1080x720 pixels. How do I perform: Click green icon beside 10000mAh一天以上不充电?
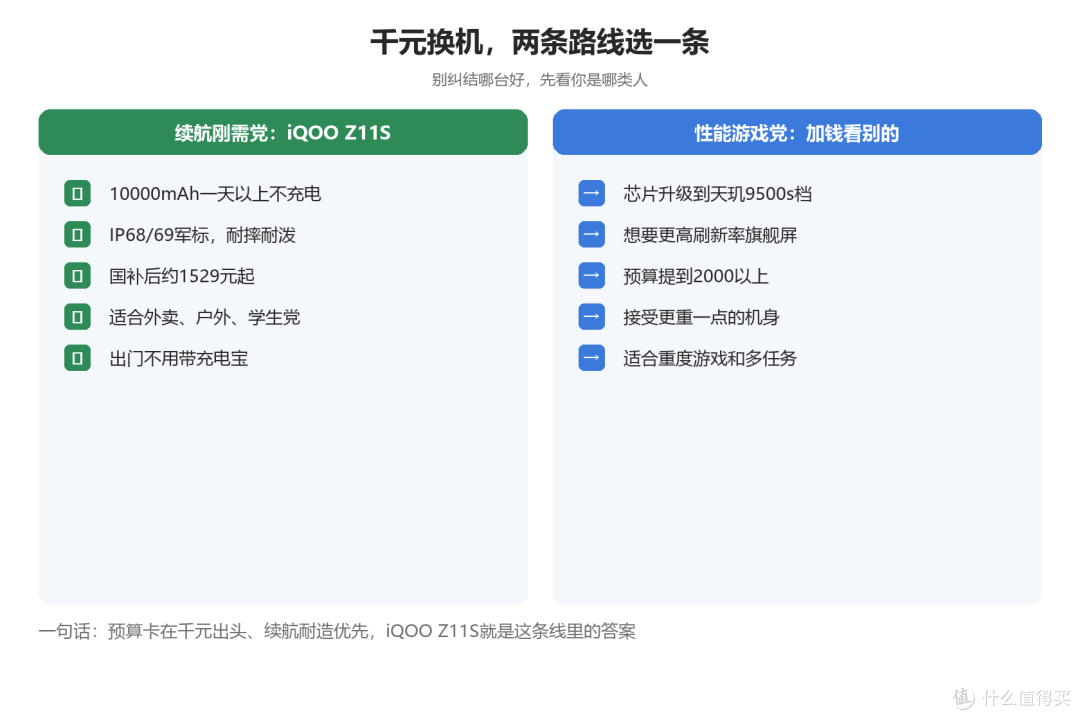[x=77, y=194]
